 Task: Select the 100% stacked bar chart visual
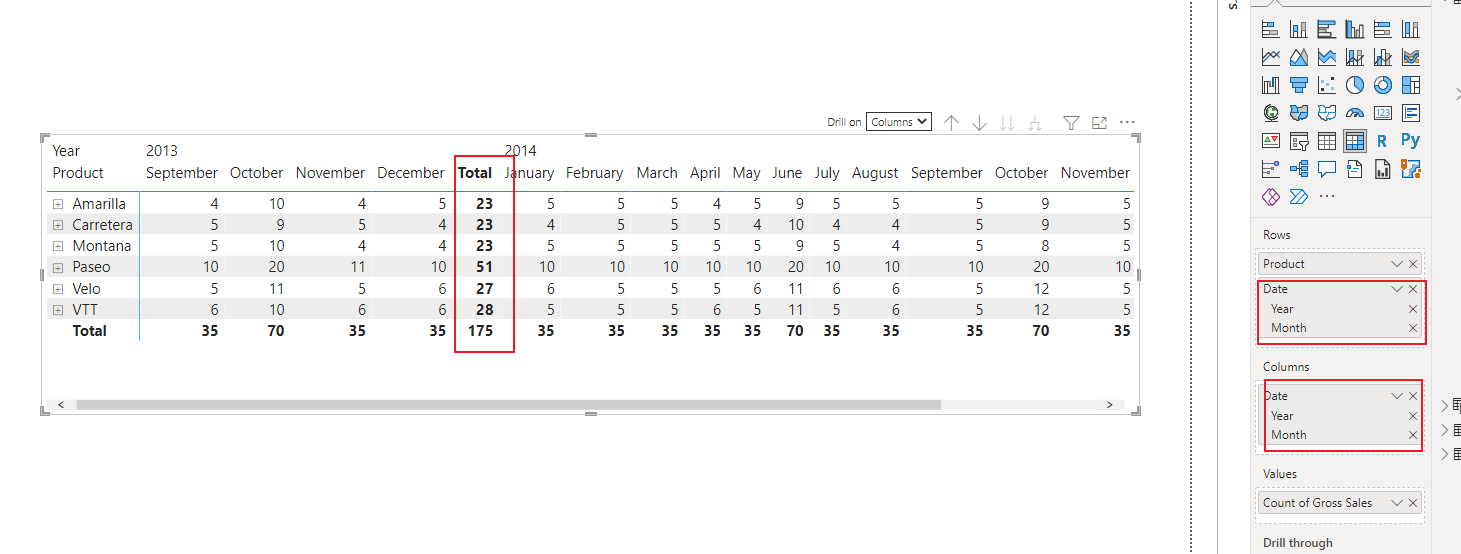(x=1383, y=30)
